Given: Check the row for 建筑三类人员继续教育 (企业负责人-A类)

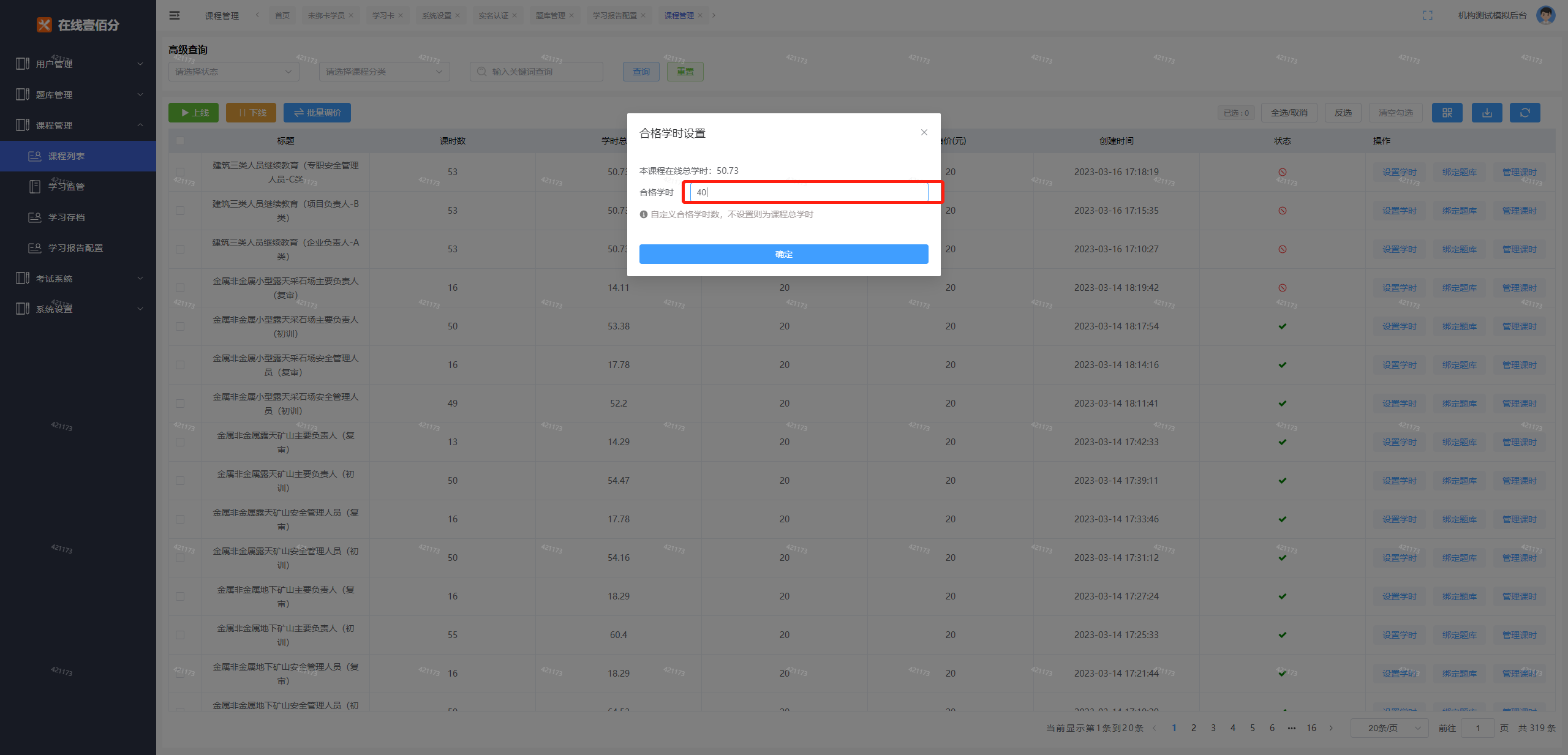Looking at the screenshot, I should tap(180, 249).
